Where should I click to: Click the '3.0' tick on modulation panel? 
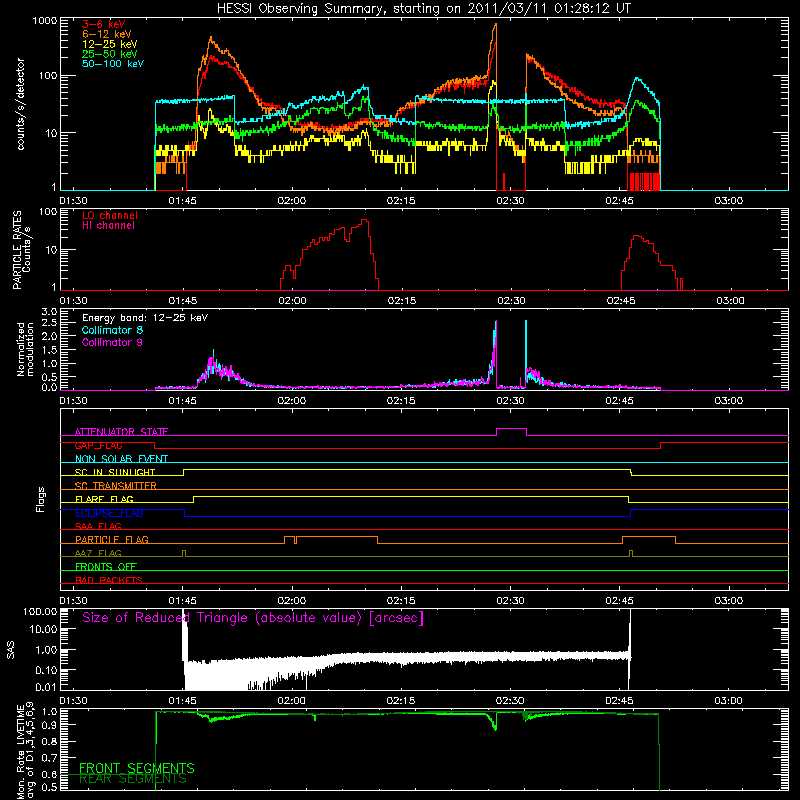[x=49, y=312]
